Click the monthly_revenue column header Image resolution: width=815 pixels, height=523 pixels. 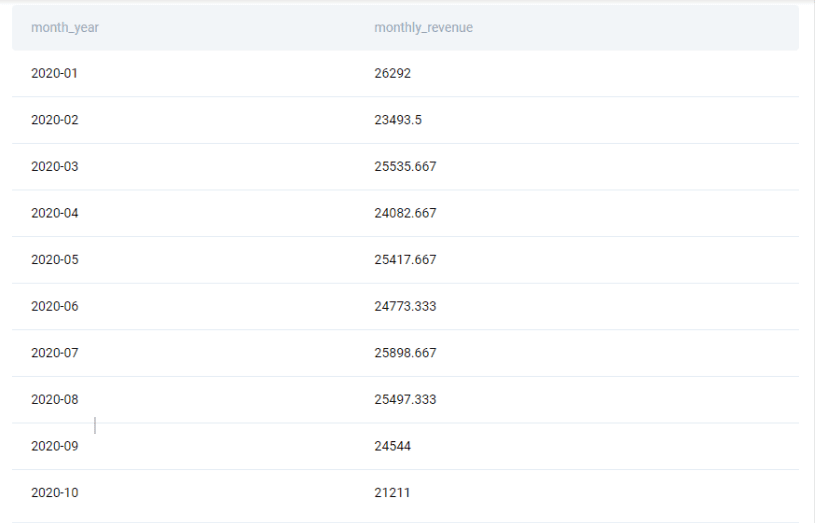click(x=423, y=28)
